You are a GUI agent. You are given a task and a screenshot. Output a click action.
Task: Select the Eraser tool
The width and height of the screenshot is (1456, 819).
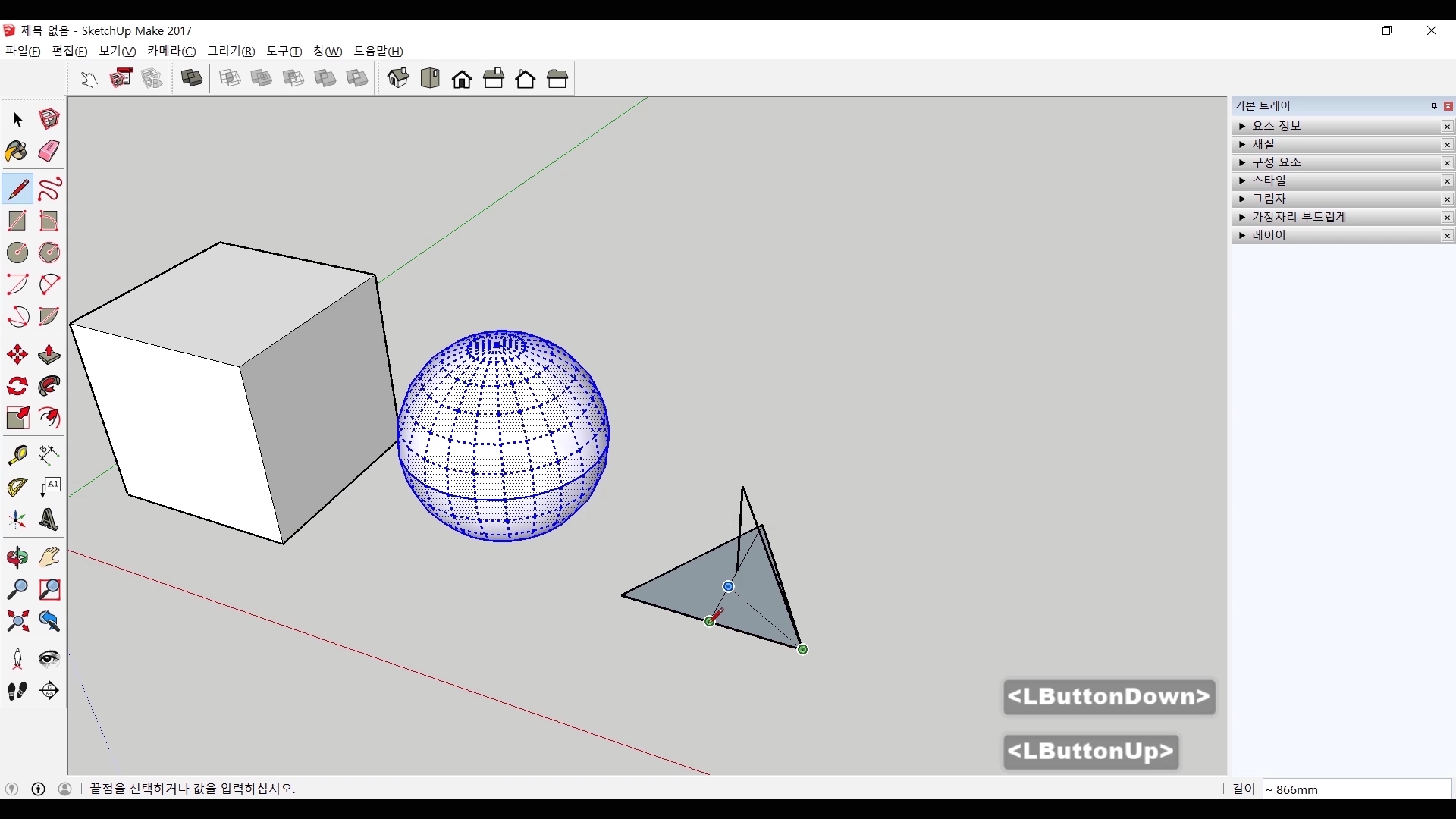pyautogui.click(x=49, y=151)
